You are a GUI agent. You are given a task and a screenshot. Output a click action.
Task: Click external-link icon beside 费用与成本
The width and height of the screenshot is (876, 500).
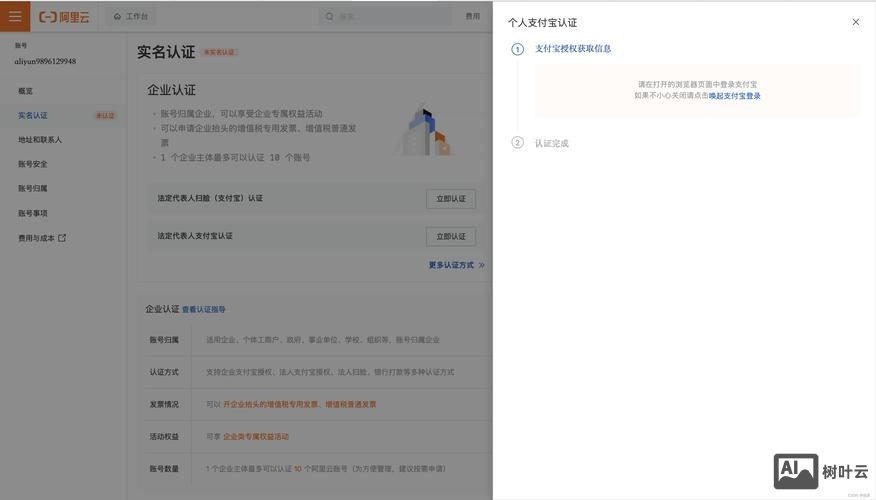pos(62,237)
